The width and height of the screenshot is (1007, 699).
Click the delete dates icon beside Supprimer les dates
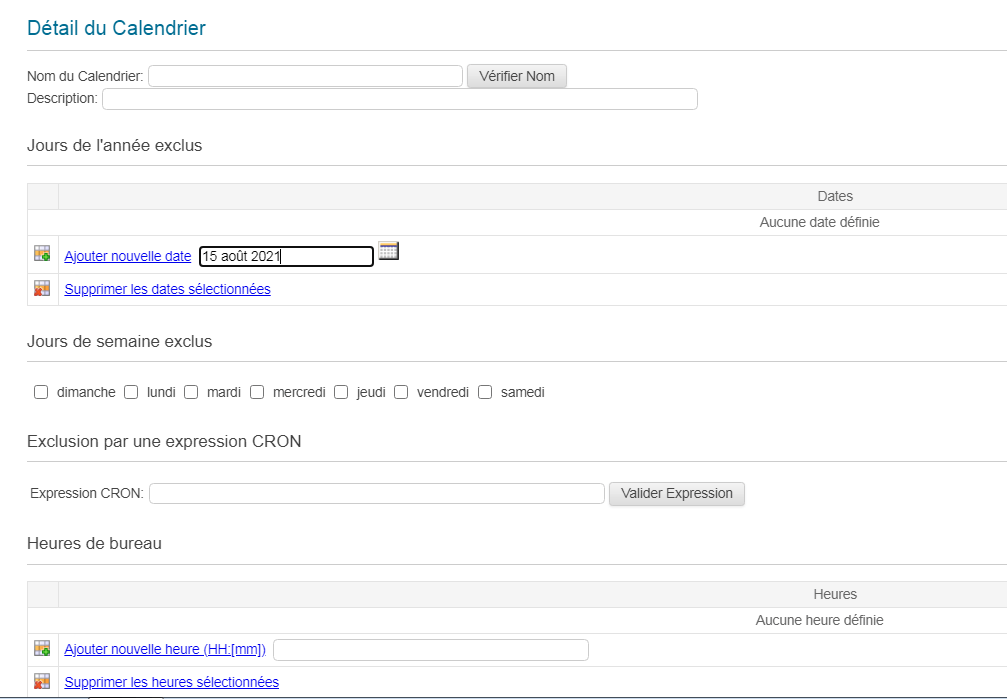[x=42, y=288]
